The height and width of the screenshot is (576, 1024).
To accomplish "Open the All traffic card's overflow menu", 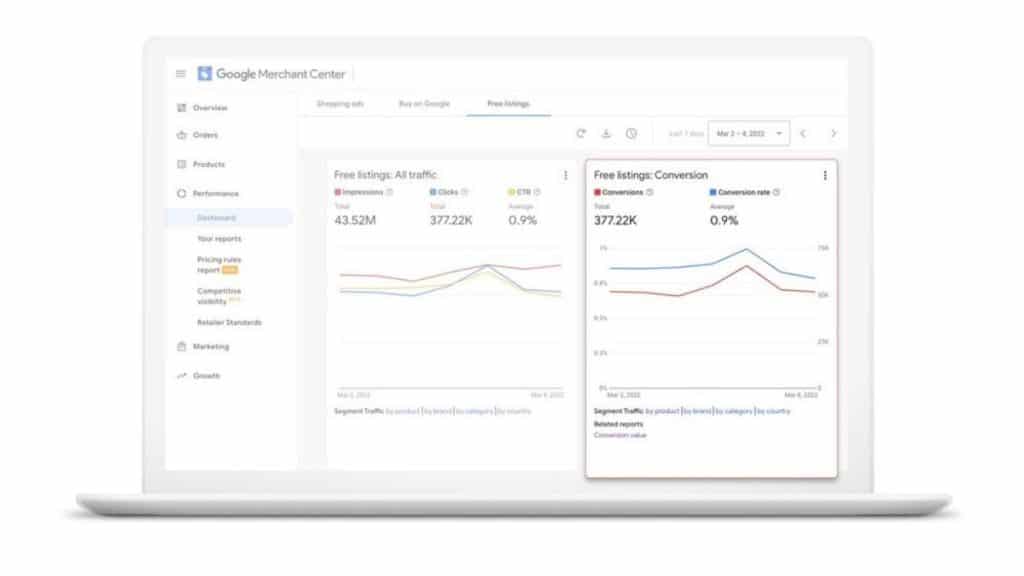I will pos(566,174).
